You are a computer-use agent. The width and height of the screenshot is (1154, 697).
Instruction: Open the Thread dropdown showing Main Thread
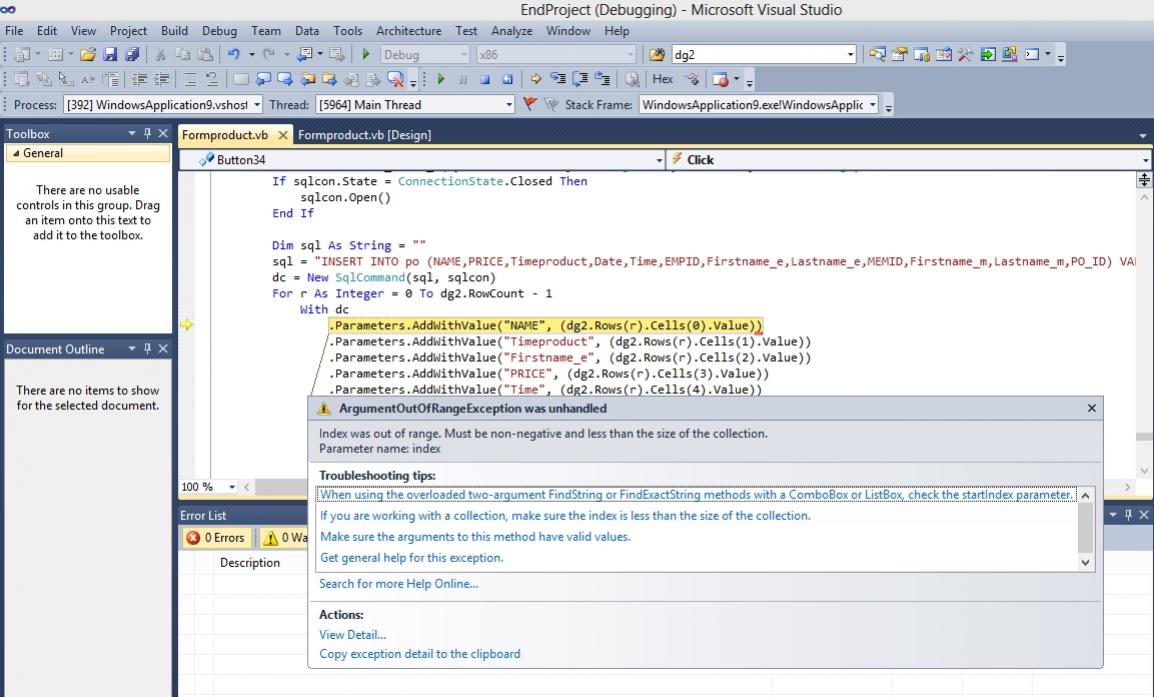pos(508,105)
